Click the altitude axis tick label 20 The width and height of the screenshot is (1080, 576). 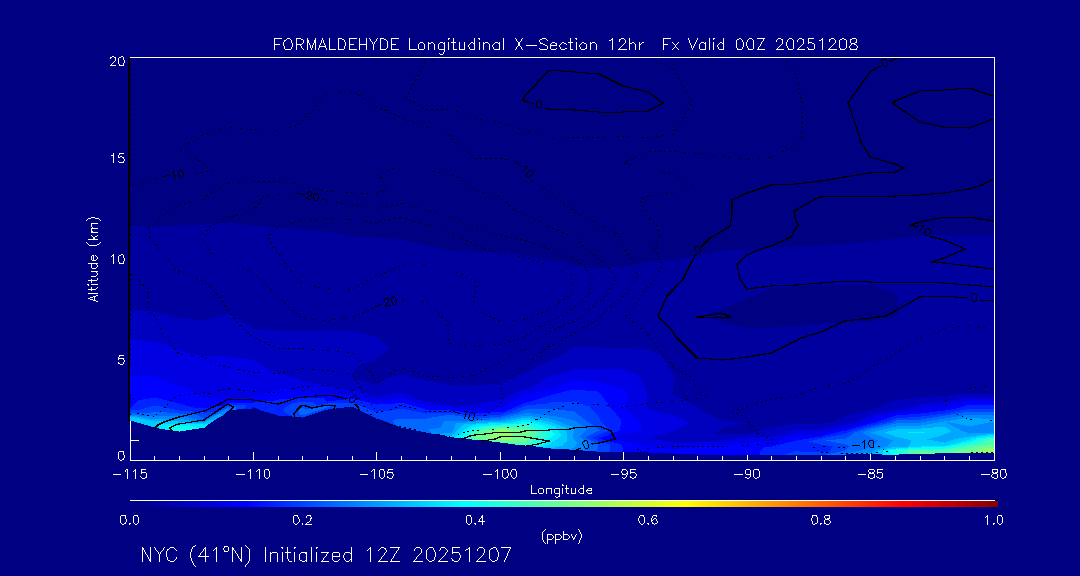click(117, 61)
